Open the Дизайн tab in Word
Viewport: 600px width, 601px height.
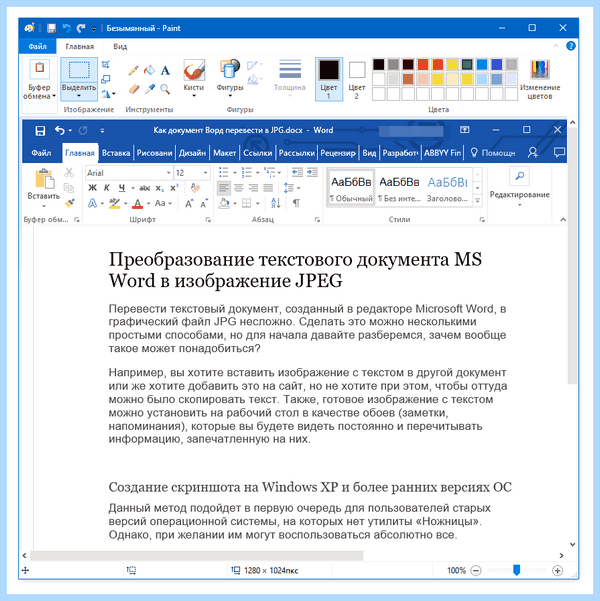point(192,153)
